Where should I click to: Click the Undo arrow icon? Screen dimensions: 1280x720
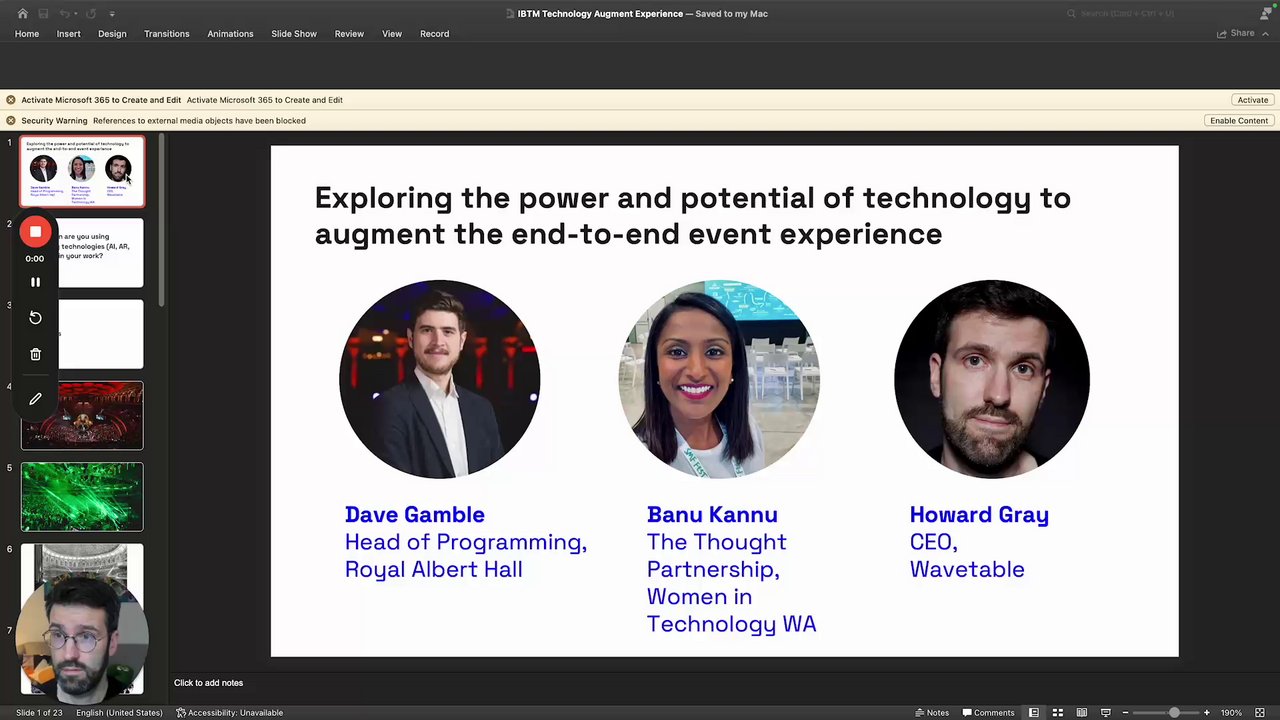click(x=64, y=13)
